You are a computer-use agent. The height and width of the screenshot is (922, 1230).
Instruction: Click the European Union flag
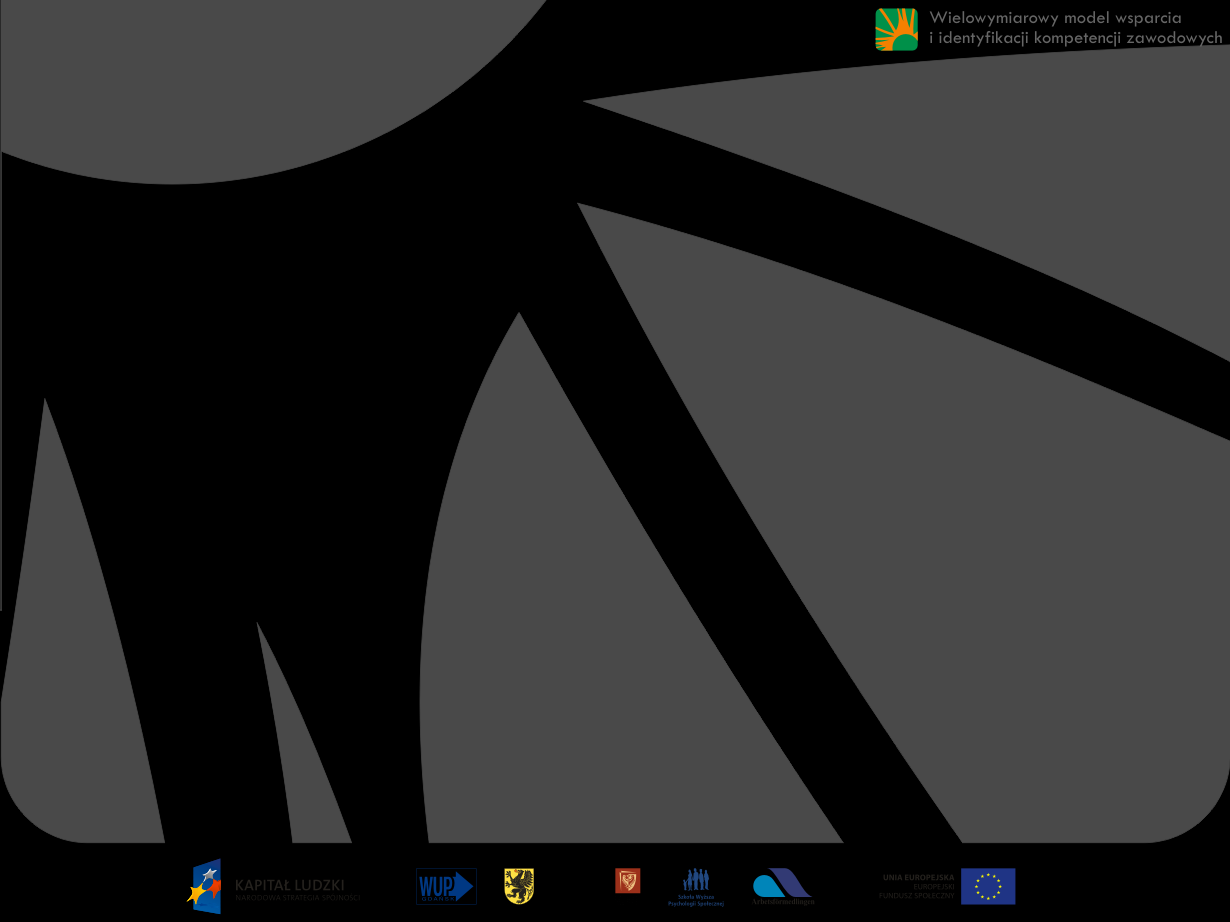988,886
